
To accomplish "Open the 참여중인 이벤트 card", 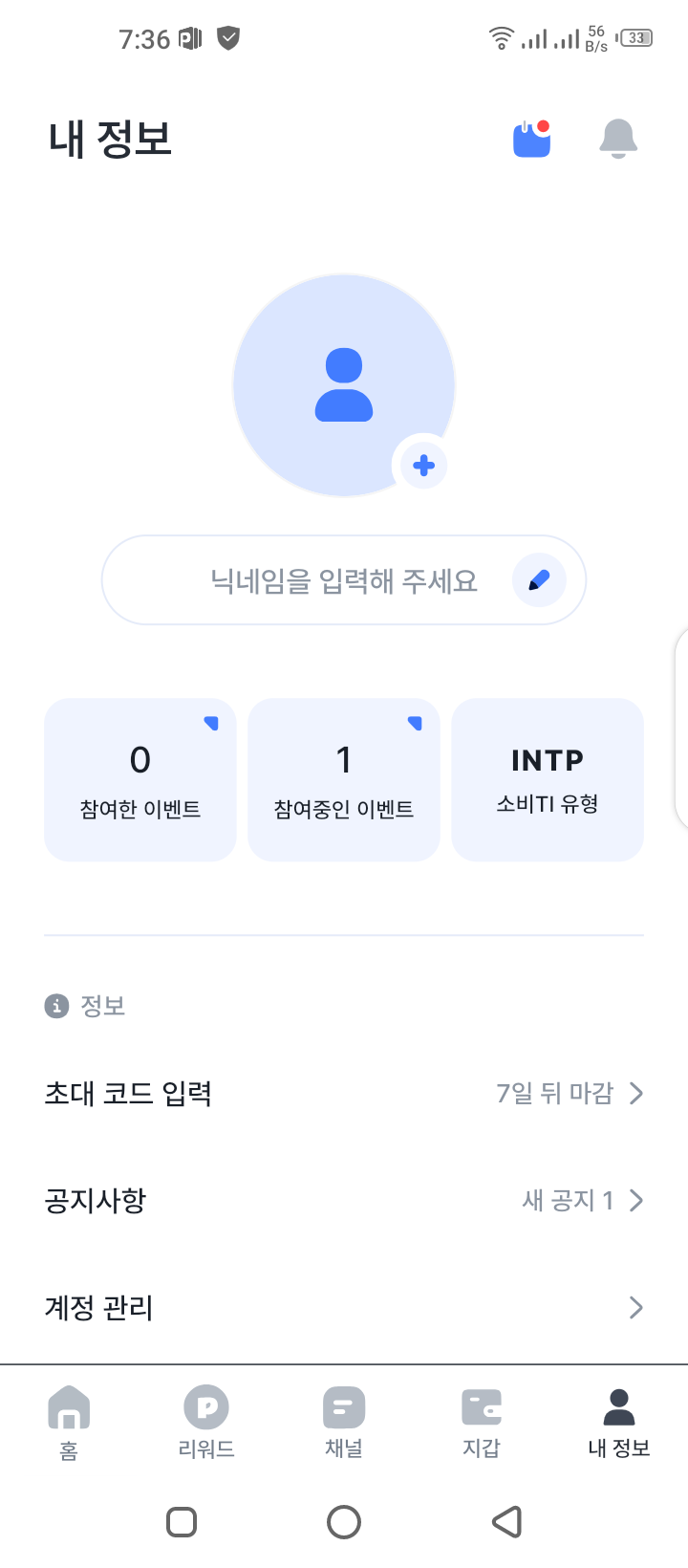I will click(x=344, y=779).
